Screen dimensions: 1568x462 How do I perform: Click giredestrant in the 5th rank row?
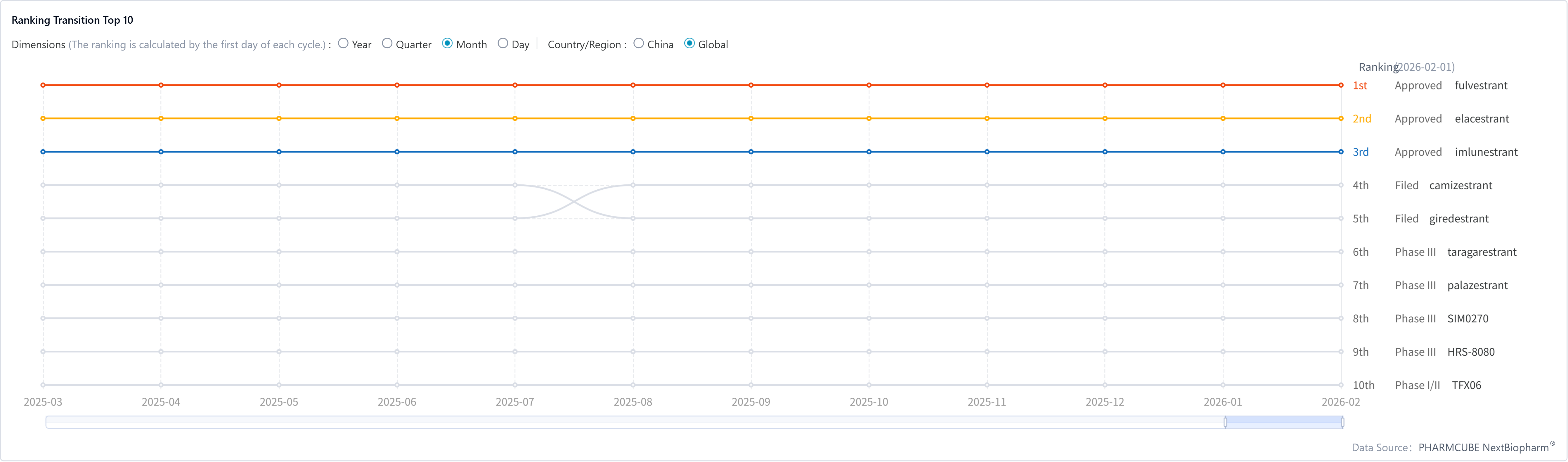click(x=1458, y=219)
